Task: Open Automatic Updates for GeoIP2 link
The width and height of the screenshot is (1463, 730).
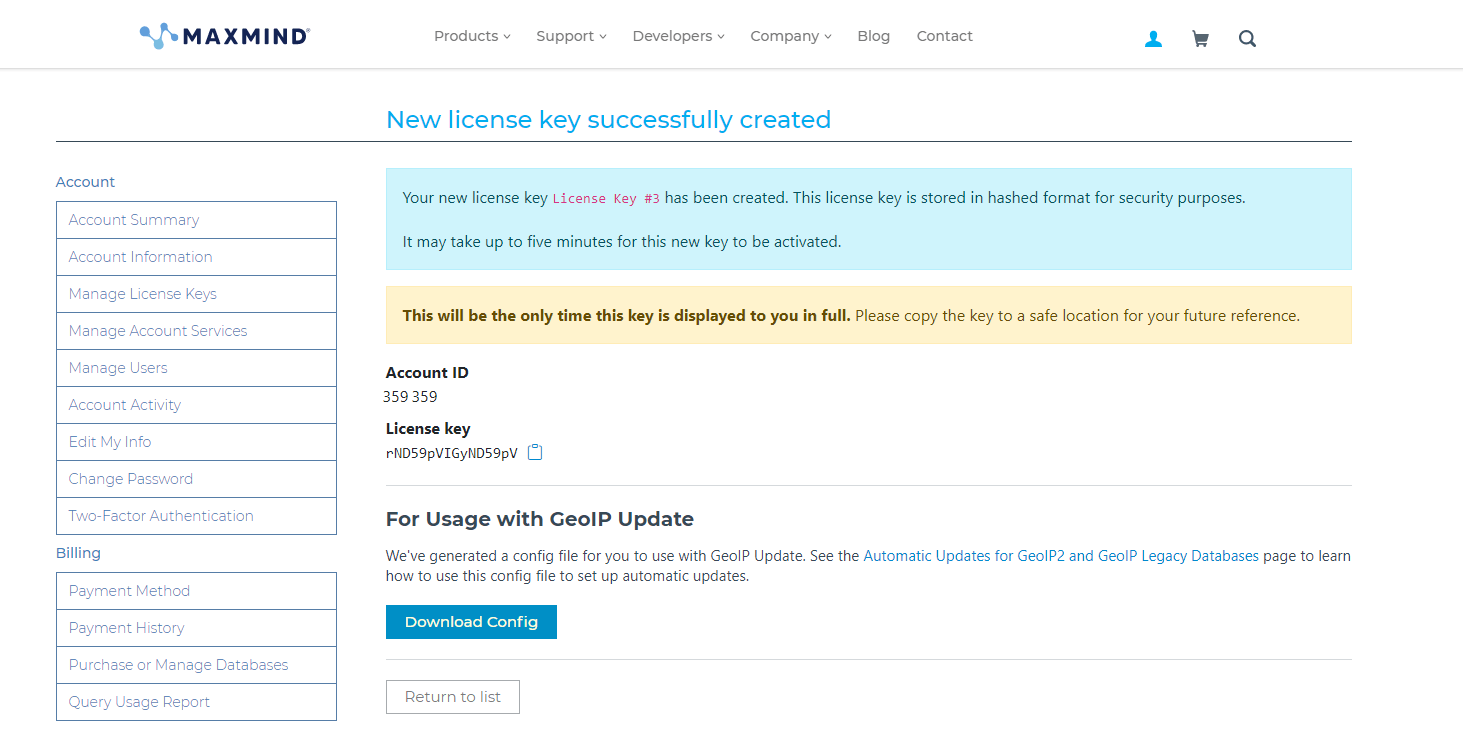Action: pyautogui.click(x=1060, y=556)
